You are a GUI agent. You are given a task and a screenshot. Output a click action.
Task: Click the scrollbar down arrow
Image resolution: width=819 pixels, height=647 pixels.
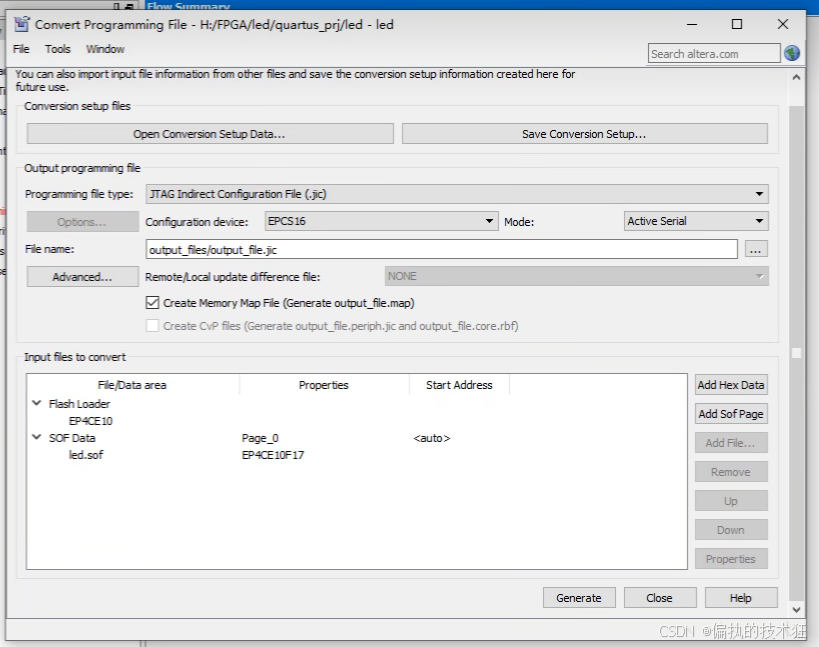click(x=797, y=609)
